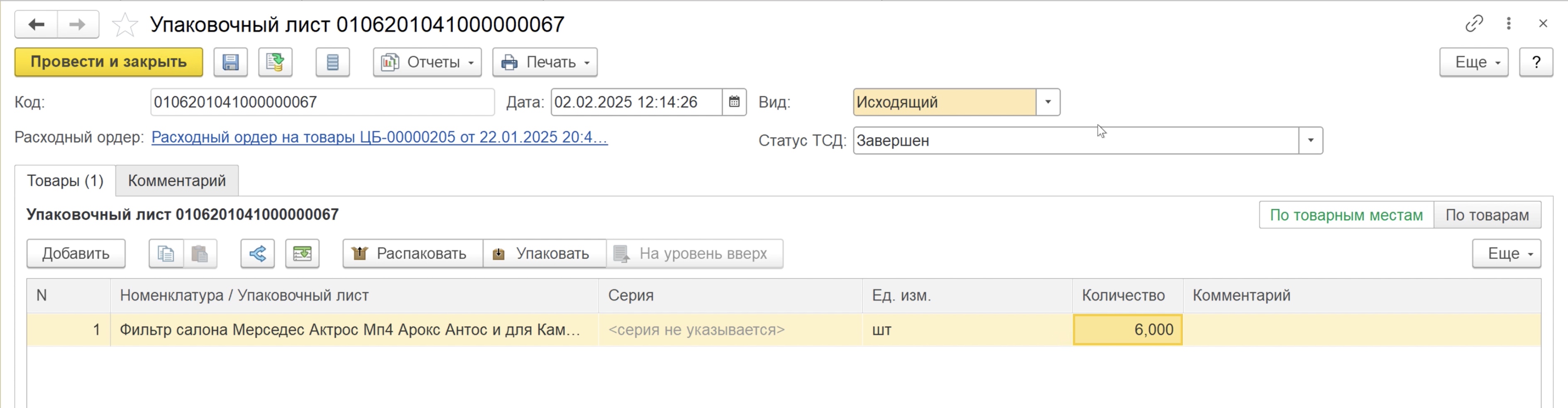Click the Распаковать button
Viewport: 1568px width, 408px height.
click(413, 254)
